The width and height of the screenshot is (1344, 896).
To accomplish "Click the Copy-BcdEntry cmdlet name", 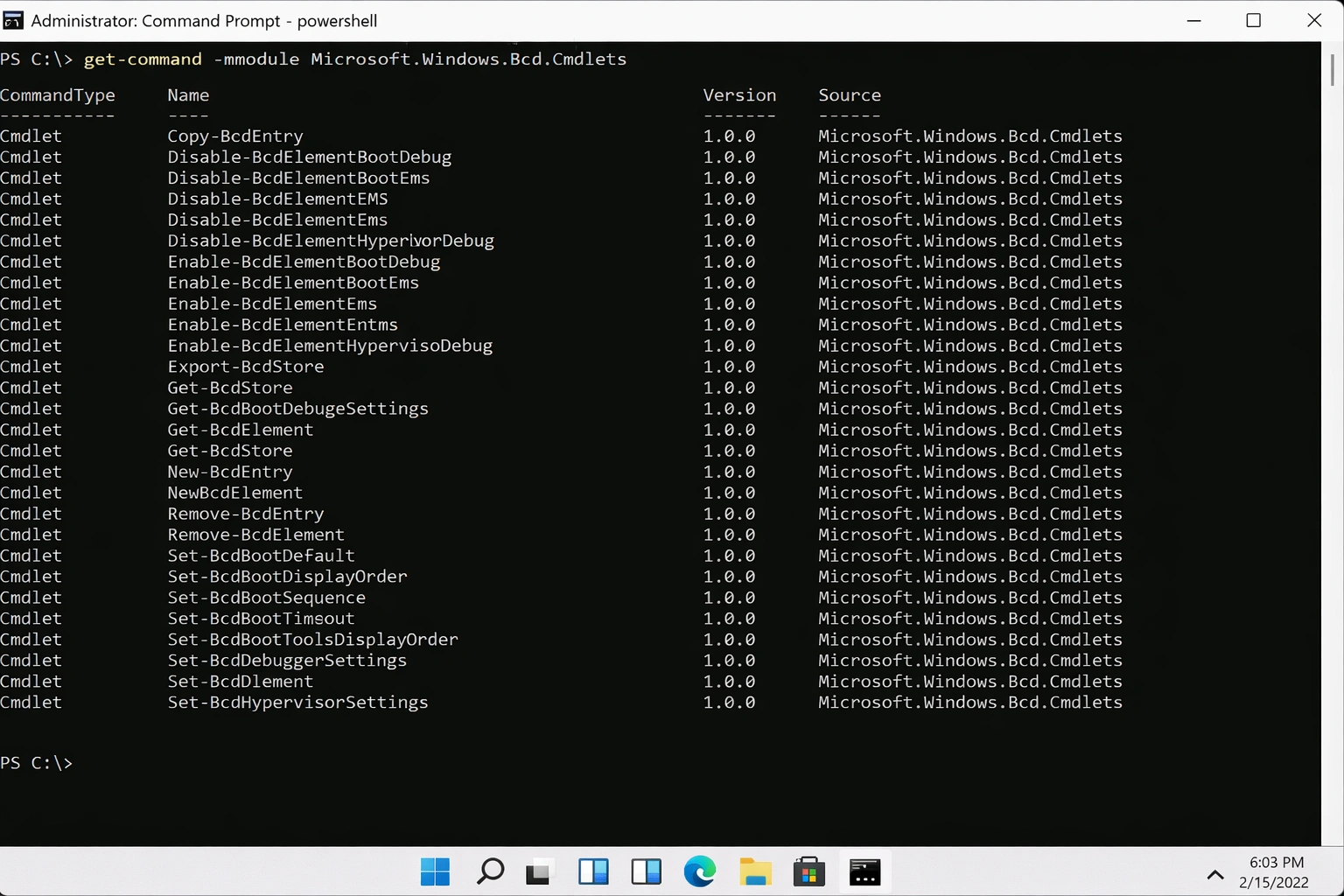I will coord(234,136).
